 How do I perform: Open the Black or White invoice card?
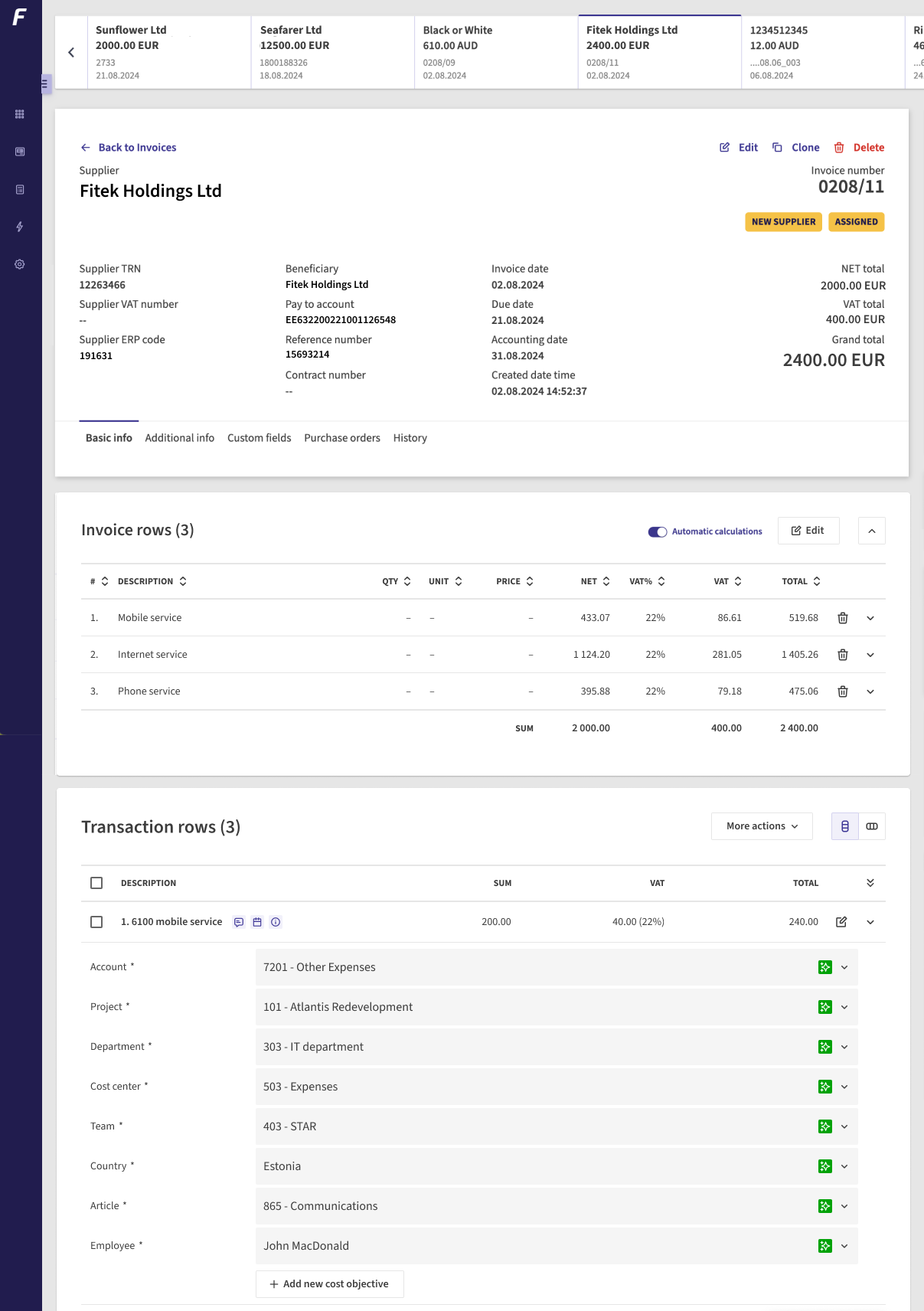pos(496,52)
